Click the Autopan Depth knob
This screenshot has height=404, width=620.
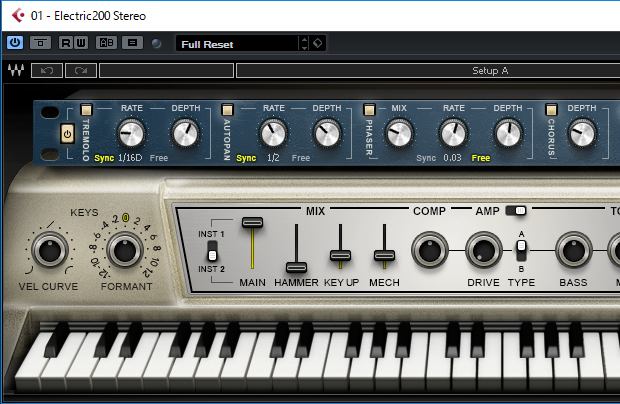327,134
